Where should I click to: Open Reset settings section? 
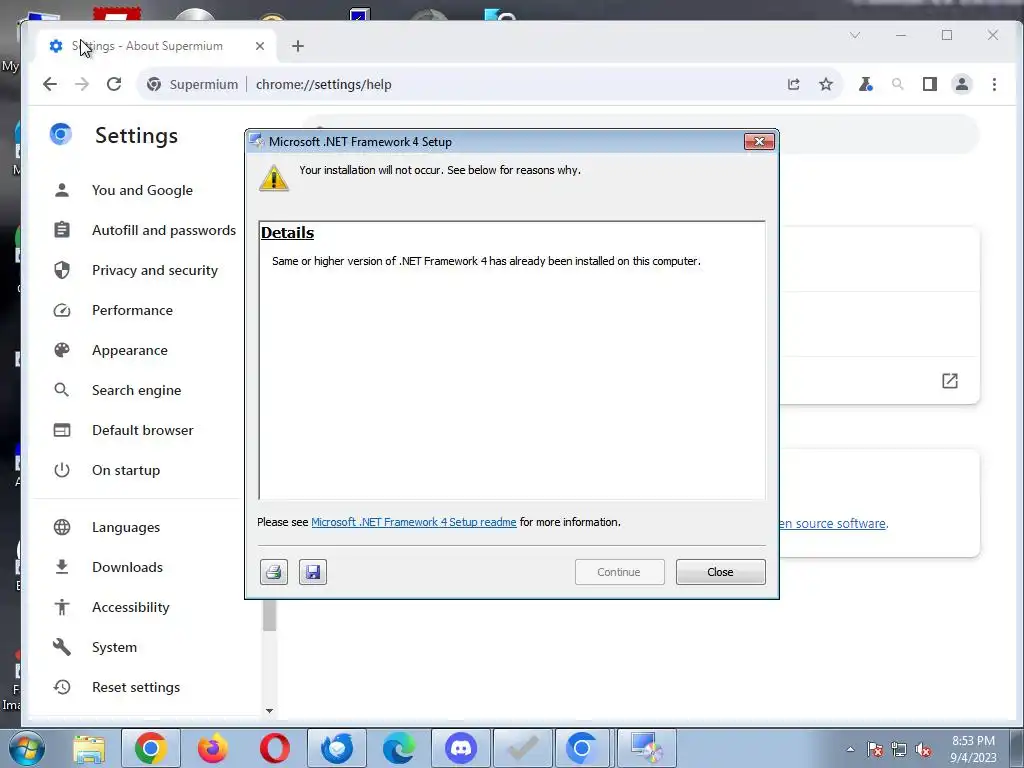point(136,687)
